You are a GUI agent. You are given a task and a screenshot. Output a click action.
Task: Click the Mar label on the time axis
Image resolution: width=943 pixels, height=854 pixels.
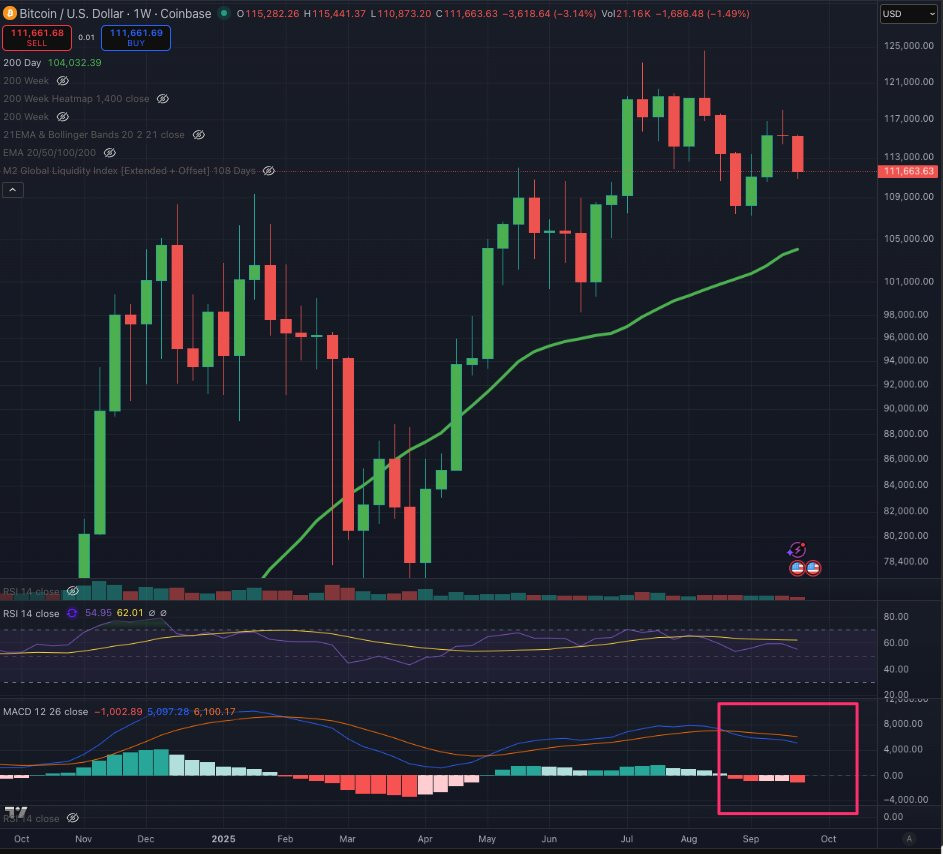(x=348, y=839)
